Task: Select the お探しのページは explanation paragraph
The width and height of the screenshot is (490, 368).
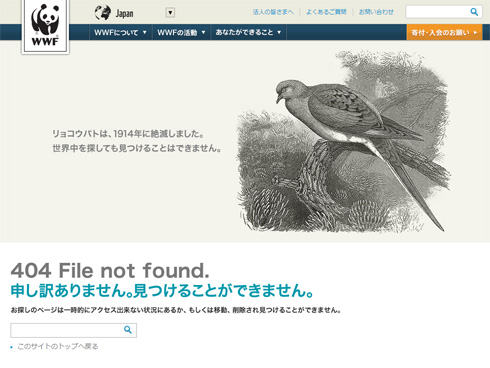Action: 176,310
